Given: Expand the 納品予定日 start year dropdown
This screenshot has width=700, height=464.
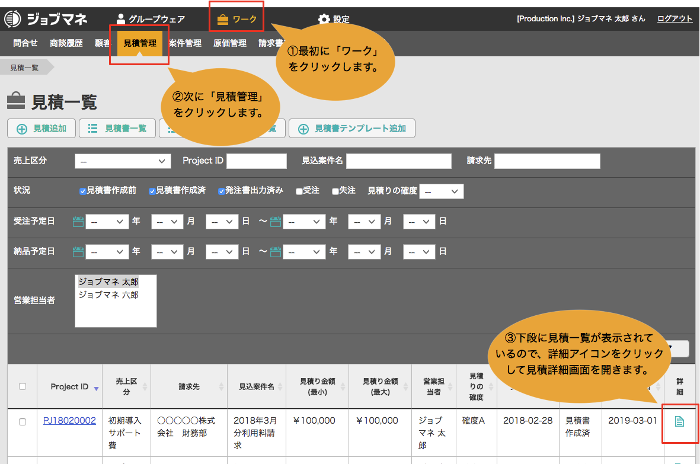Looking at the screenshot, I should point(107,252).
